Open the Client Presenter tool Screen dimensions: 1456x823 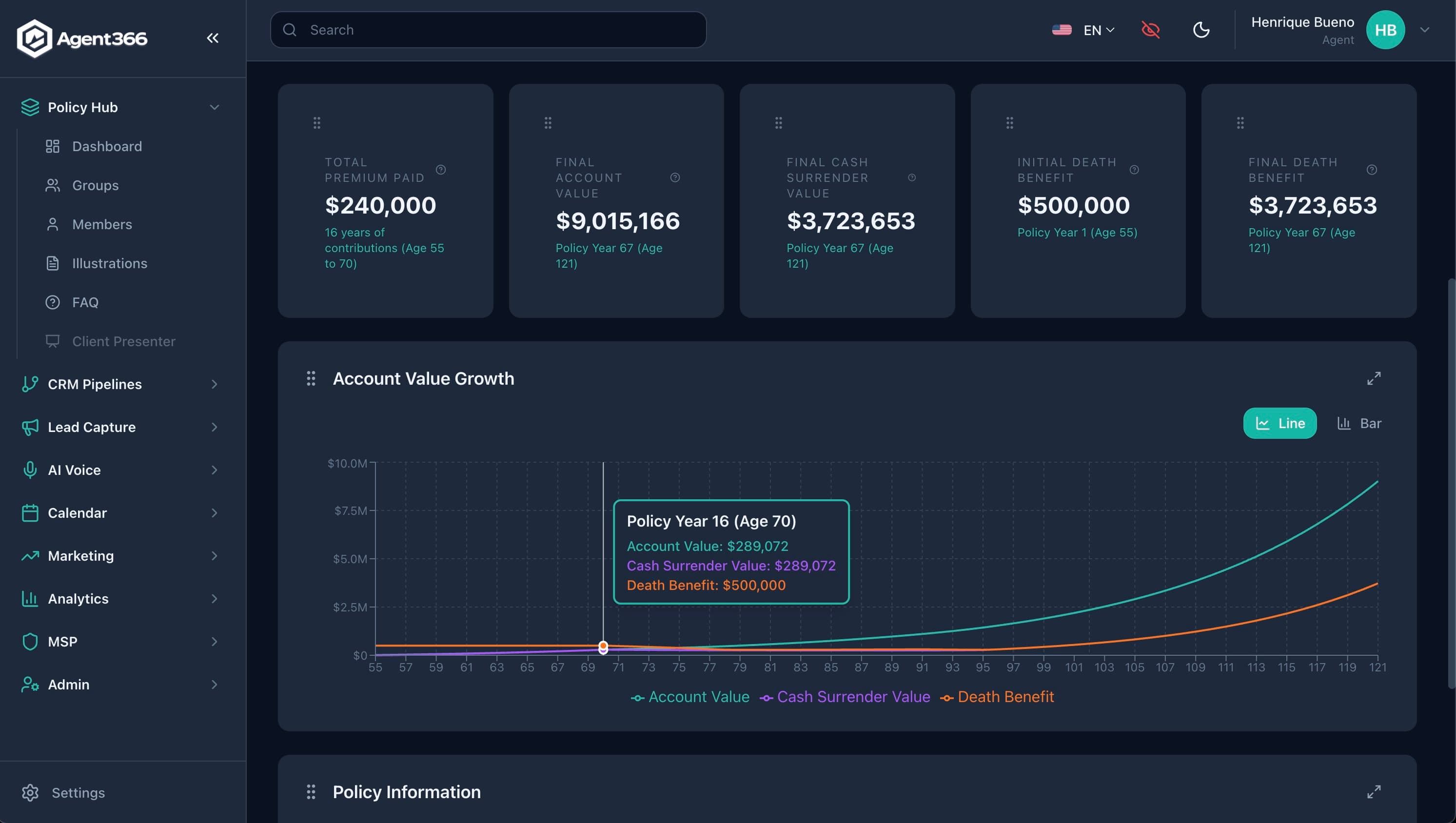(123, 341)
